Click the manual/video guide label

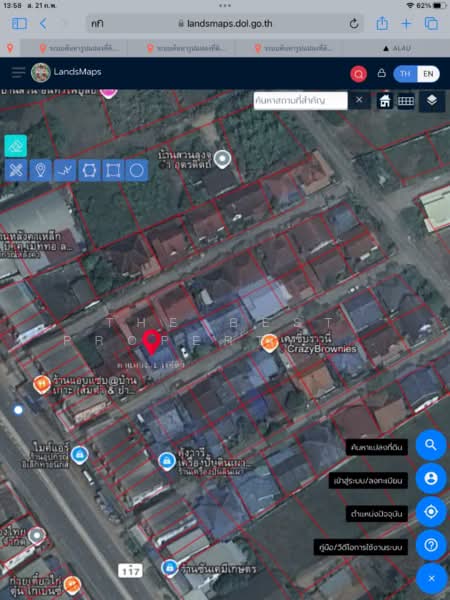point(360,547)
